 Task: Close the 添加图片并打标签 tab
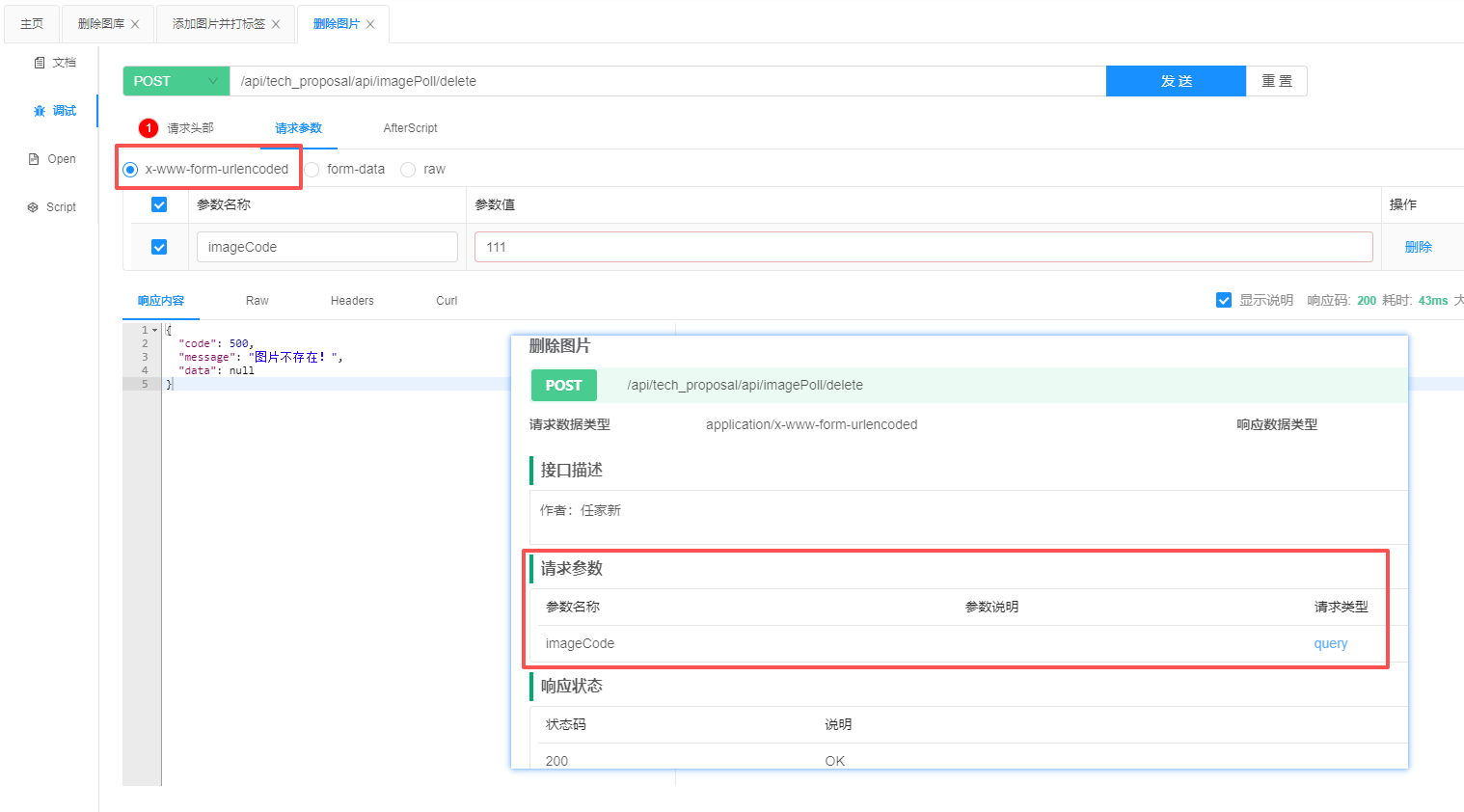276,24
